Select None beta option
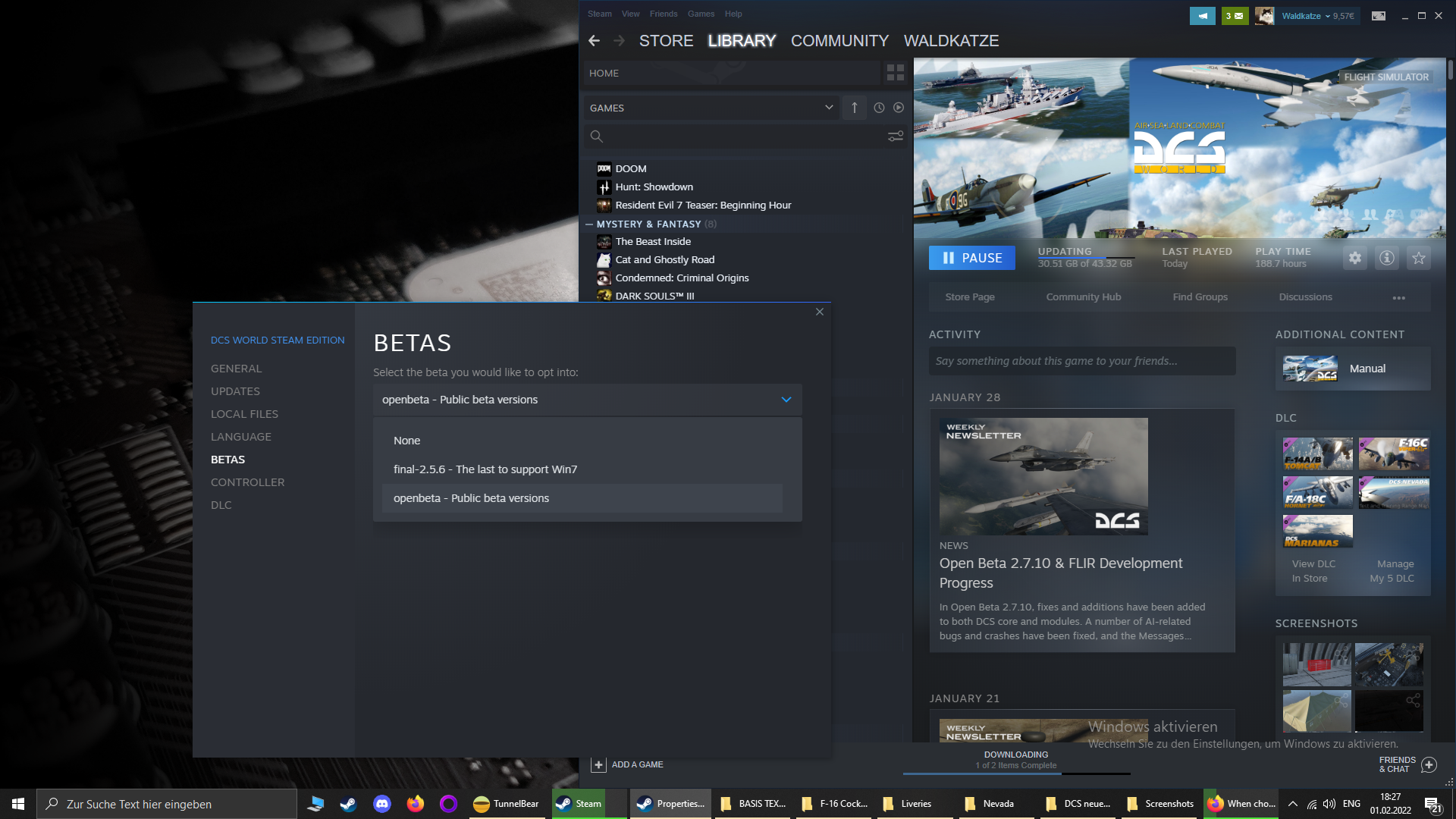This screenshot has height=819, width=1456. (x=582, y=441)
